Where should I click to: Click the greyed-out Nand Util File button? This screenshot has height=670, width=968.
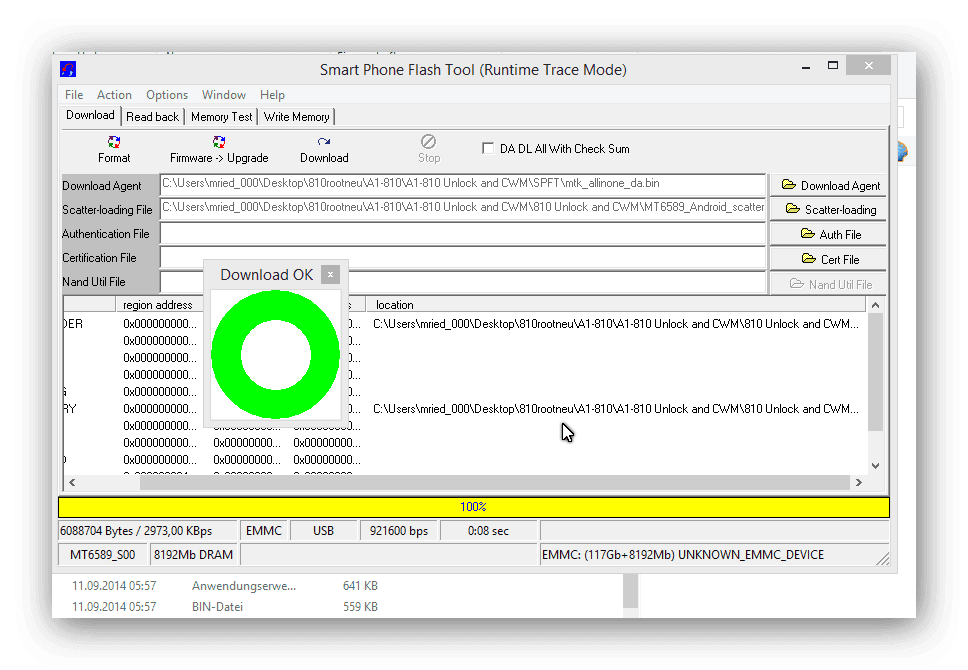828,284
